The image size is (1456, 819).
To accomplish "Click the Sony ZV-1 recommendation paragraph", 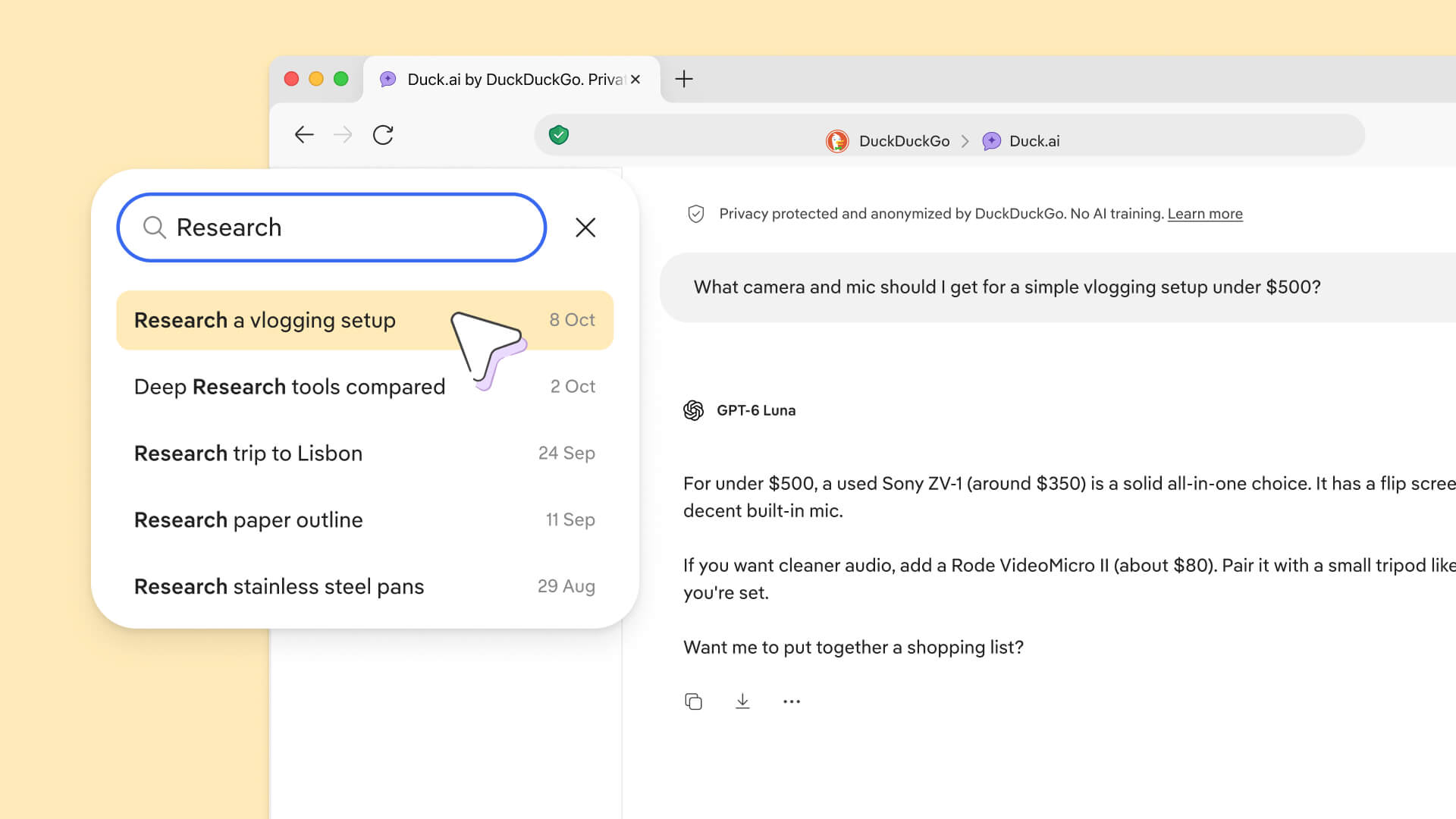I will [1069, 497].
